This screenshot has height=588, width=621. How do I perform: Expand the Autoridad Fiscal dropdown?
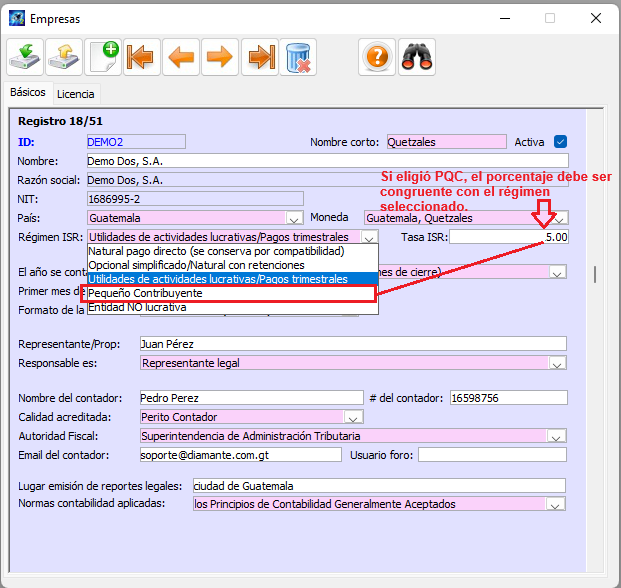[557, 436]
